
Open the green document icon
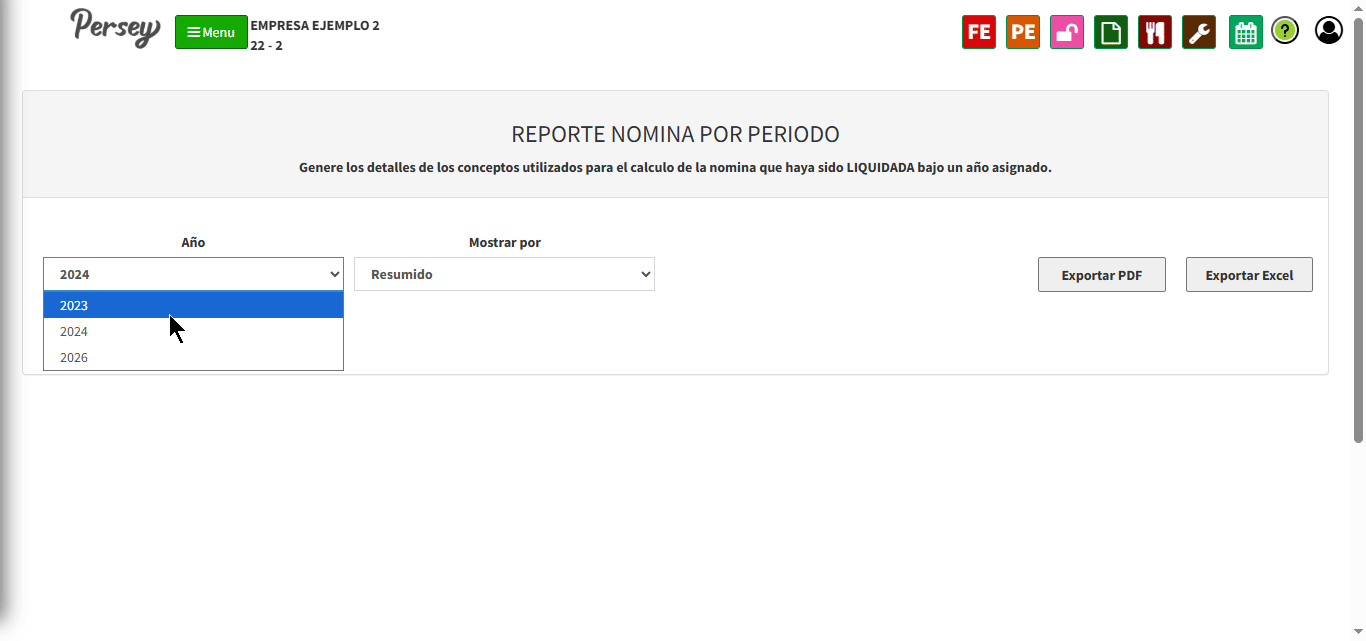tap(1111, 32)
